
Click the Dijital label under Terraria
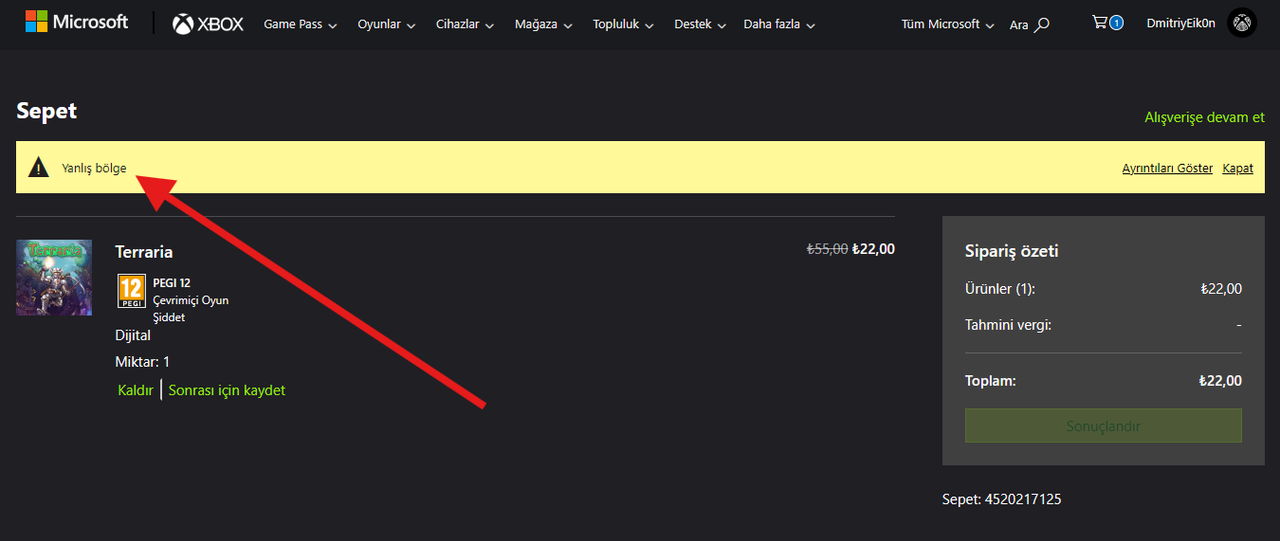[133, 335]
